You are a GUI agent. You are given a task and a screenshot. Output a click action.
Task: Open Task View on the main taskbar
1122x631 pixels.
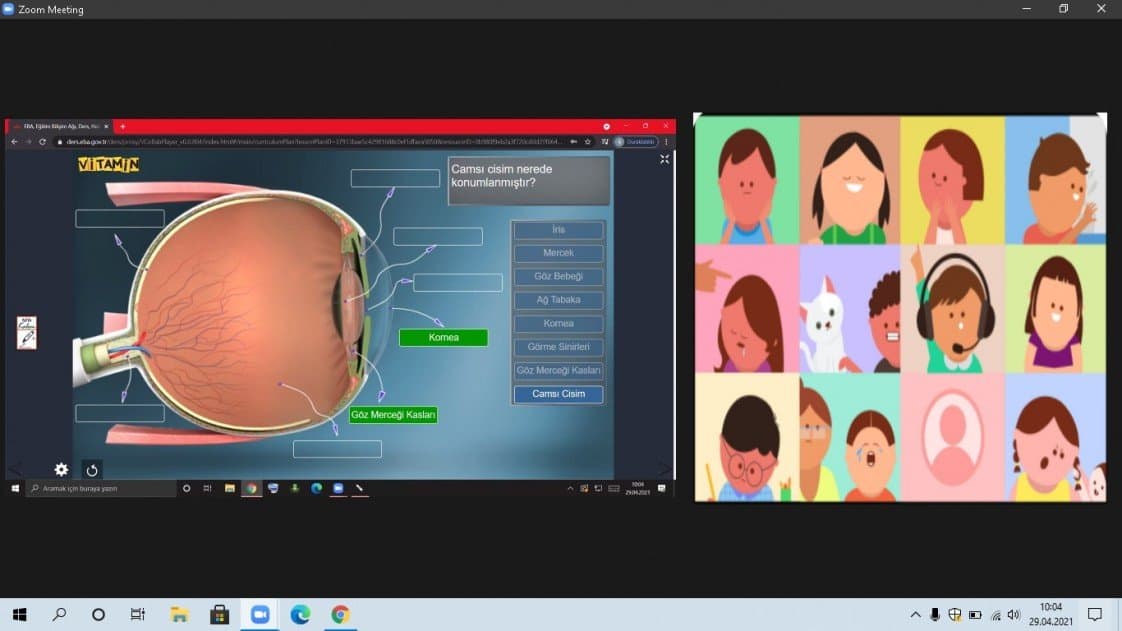click(x=137, y=615)
